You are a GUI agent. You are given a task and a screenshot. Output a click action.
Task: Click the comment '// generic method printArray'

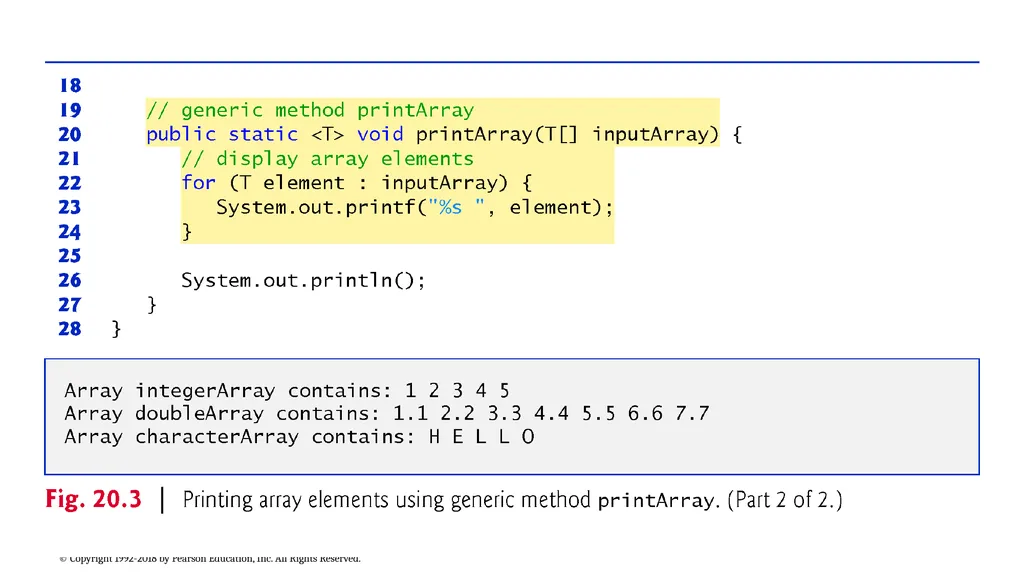[x=310, y=110]
